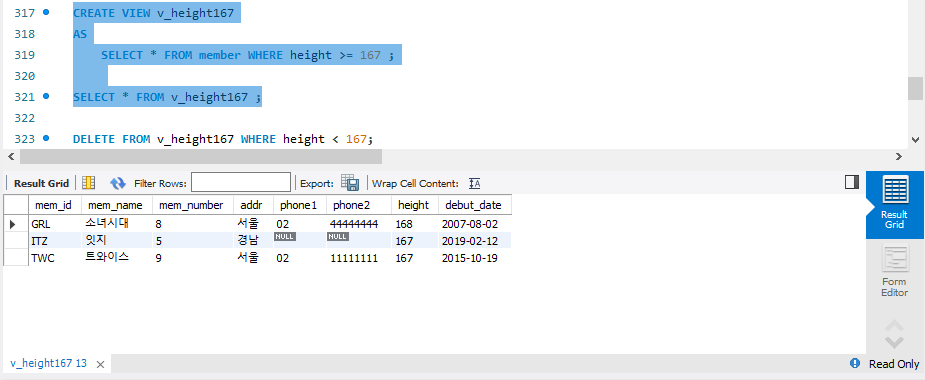Click the editor's vertical scrollbar thumb
Image resolution: width=925 pixels, height=380 pixels.
tap(915, 89)
